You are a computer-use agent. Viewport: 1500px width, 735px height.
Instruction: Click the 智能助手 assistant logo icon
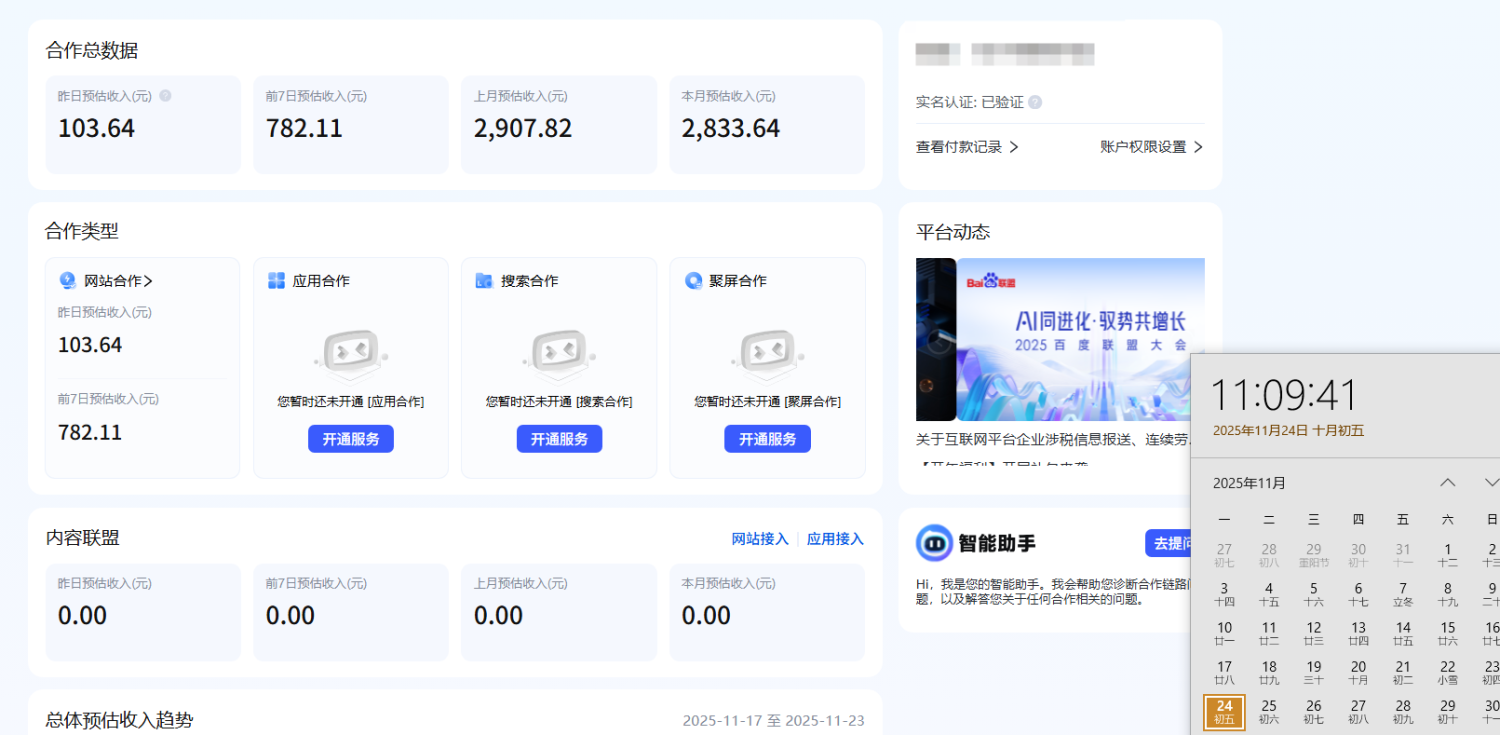(936, 543)
